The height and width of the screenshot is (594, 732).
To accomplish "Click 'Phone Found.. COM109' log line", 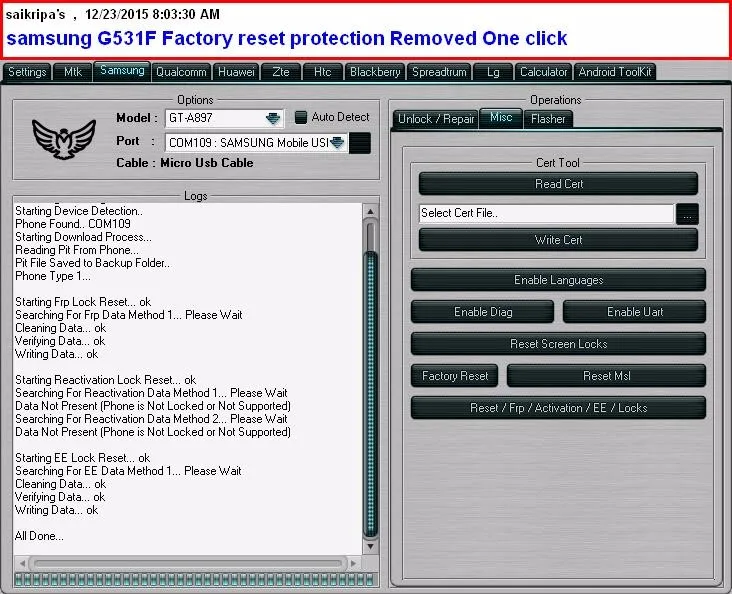I will (x=73, y=224).
